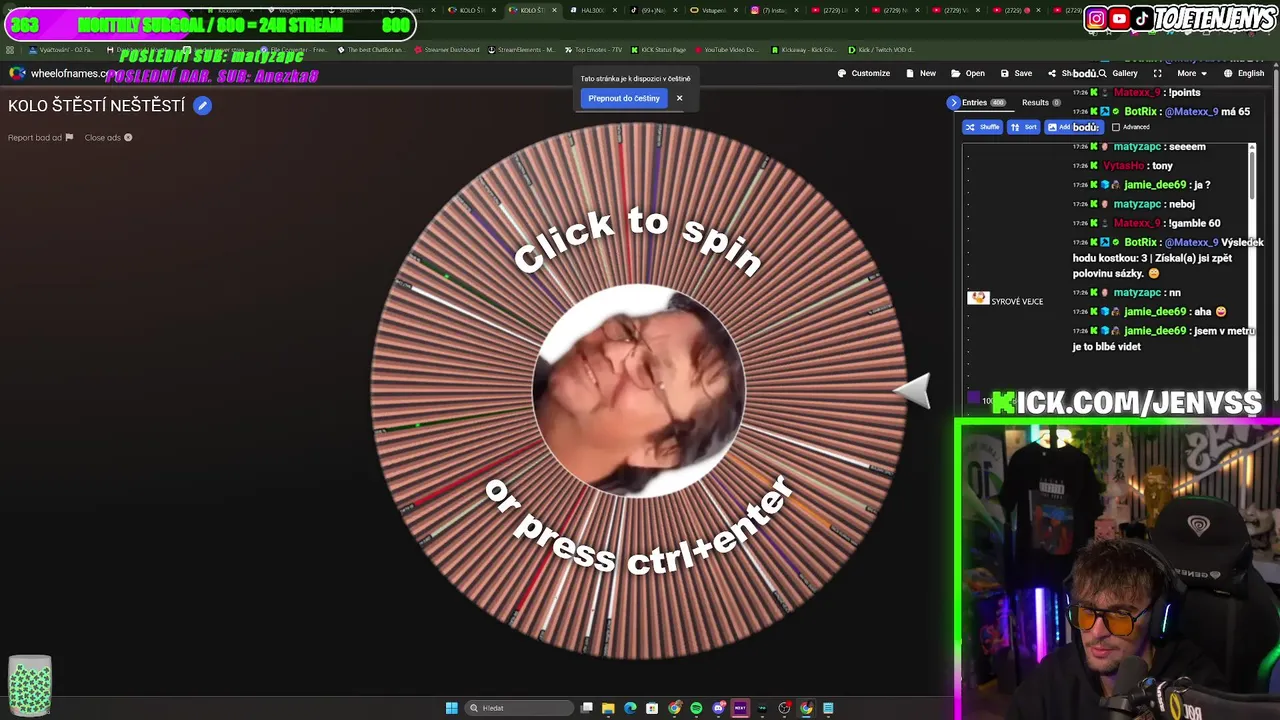Switch to the Entries tab
Image resolution: width=1280 pixels, height=720 pixels.
coord(982,102)
